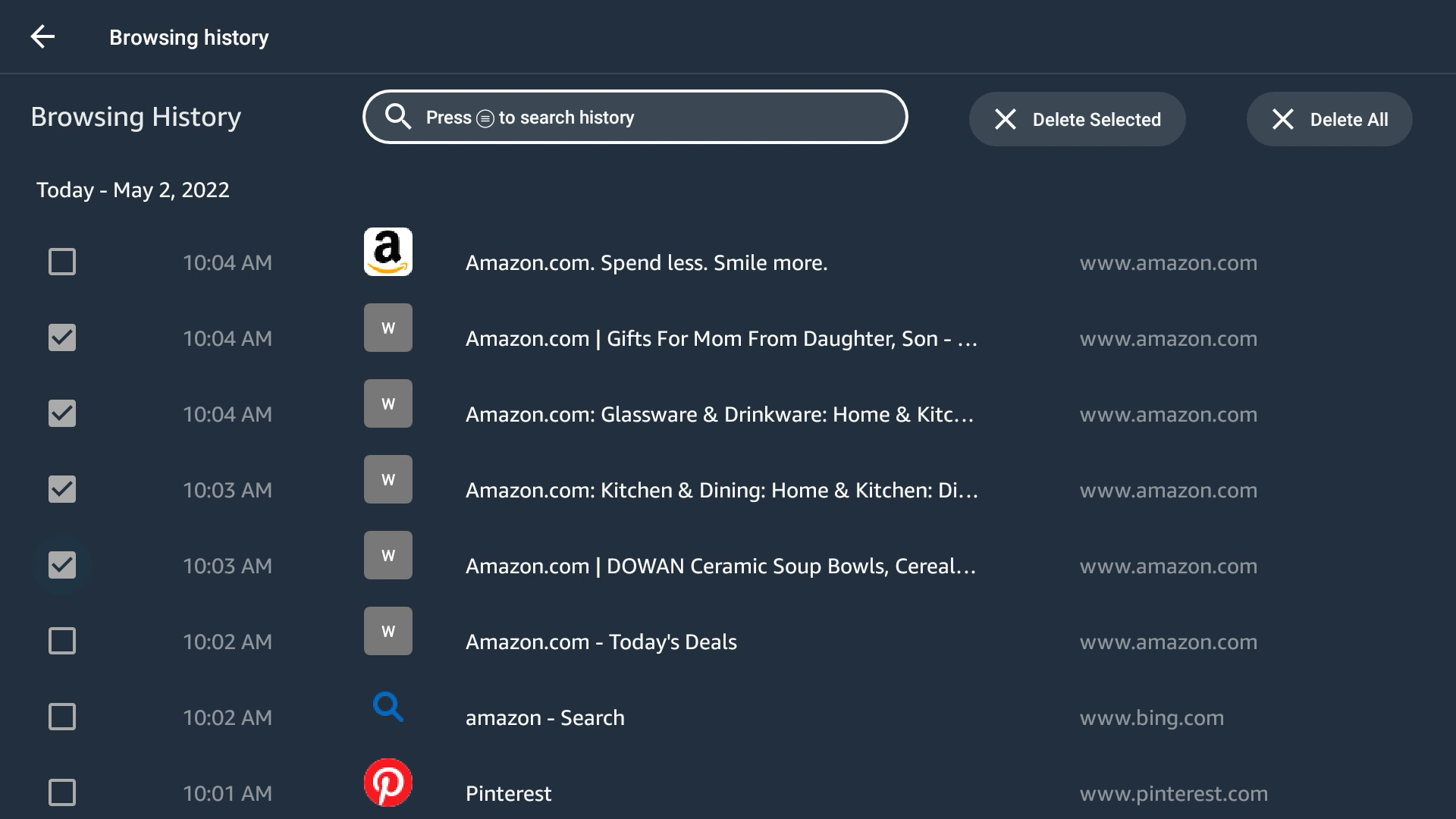The image size is (1456, 819).
Task: Uncheck the Glassware & Drinkware entry
Action: pos(62,413)
